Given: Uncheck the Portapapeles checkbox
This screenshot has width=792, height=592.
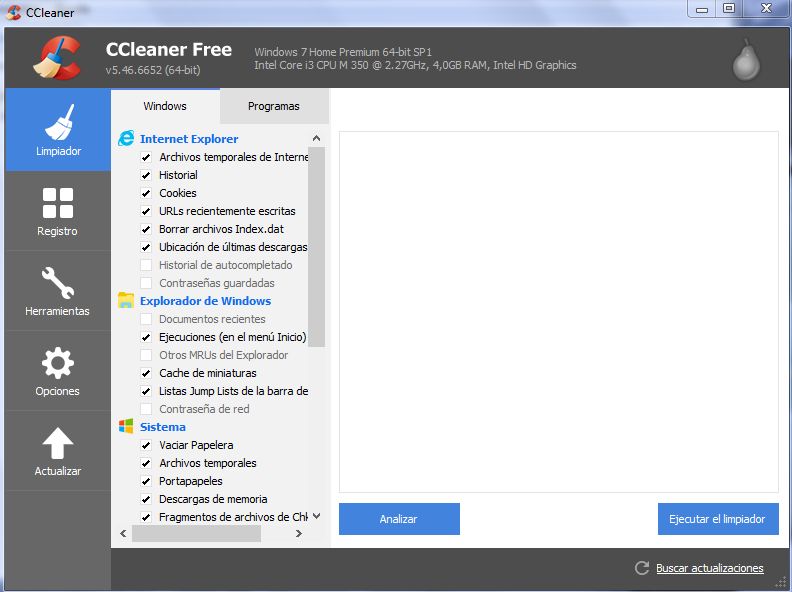Looking at the screenshot, I should coord(146,481).
